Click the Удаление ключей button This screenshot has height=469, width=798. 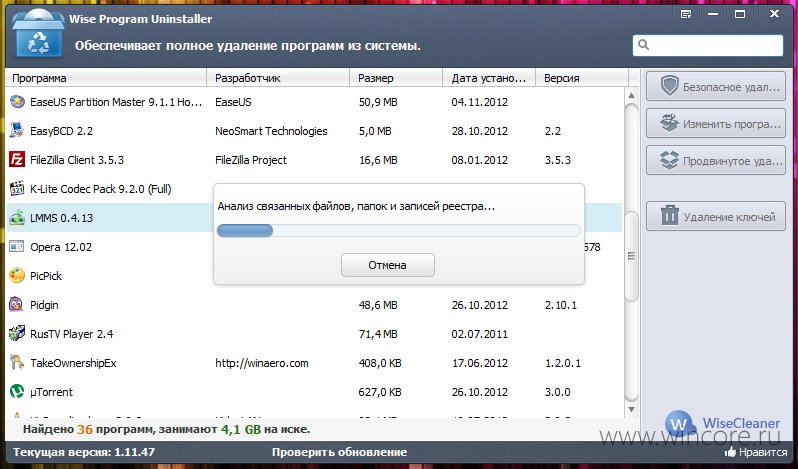tap(716, 217)
